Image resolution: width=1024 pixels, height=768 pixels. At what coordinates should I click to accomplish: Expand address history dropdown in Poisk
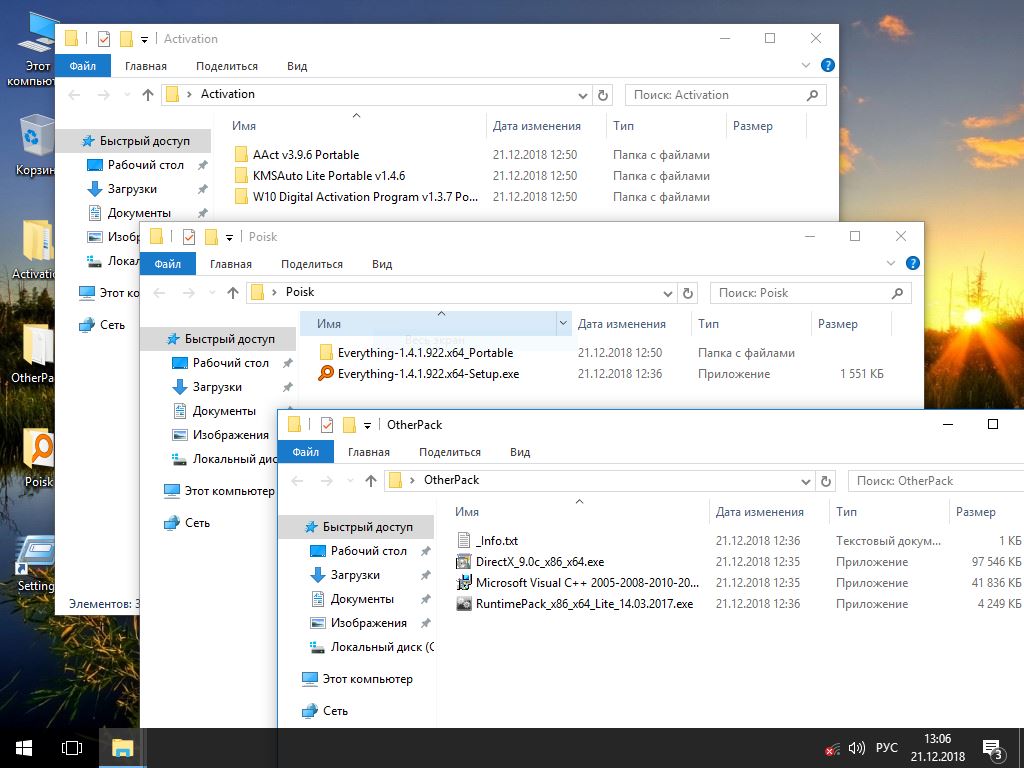[667, 293]
